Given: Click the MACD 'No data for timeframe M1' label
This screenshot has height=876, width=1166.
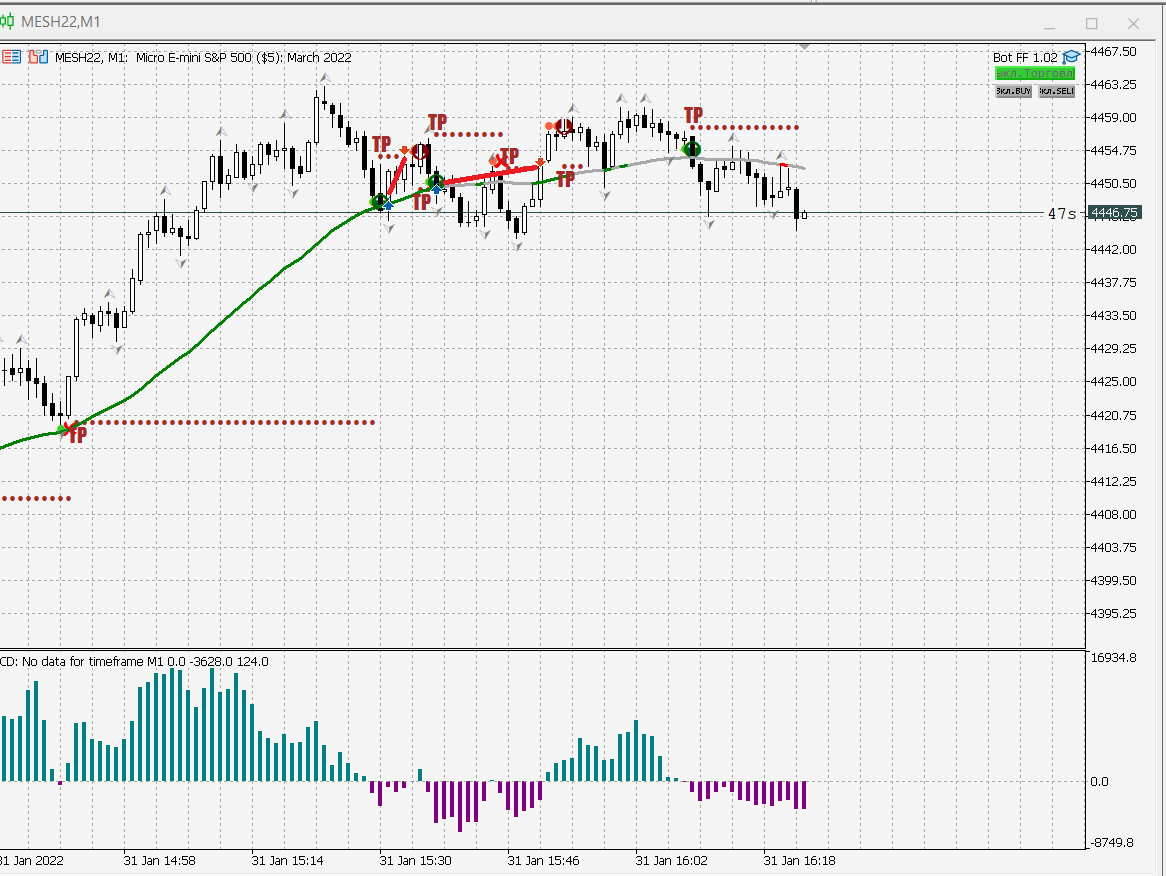Looking at the screenshot, I should point(134,661).
